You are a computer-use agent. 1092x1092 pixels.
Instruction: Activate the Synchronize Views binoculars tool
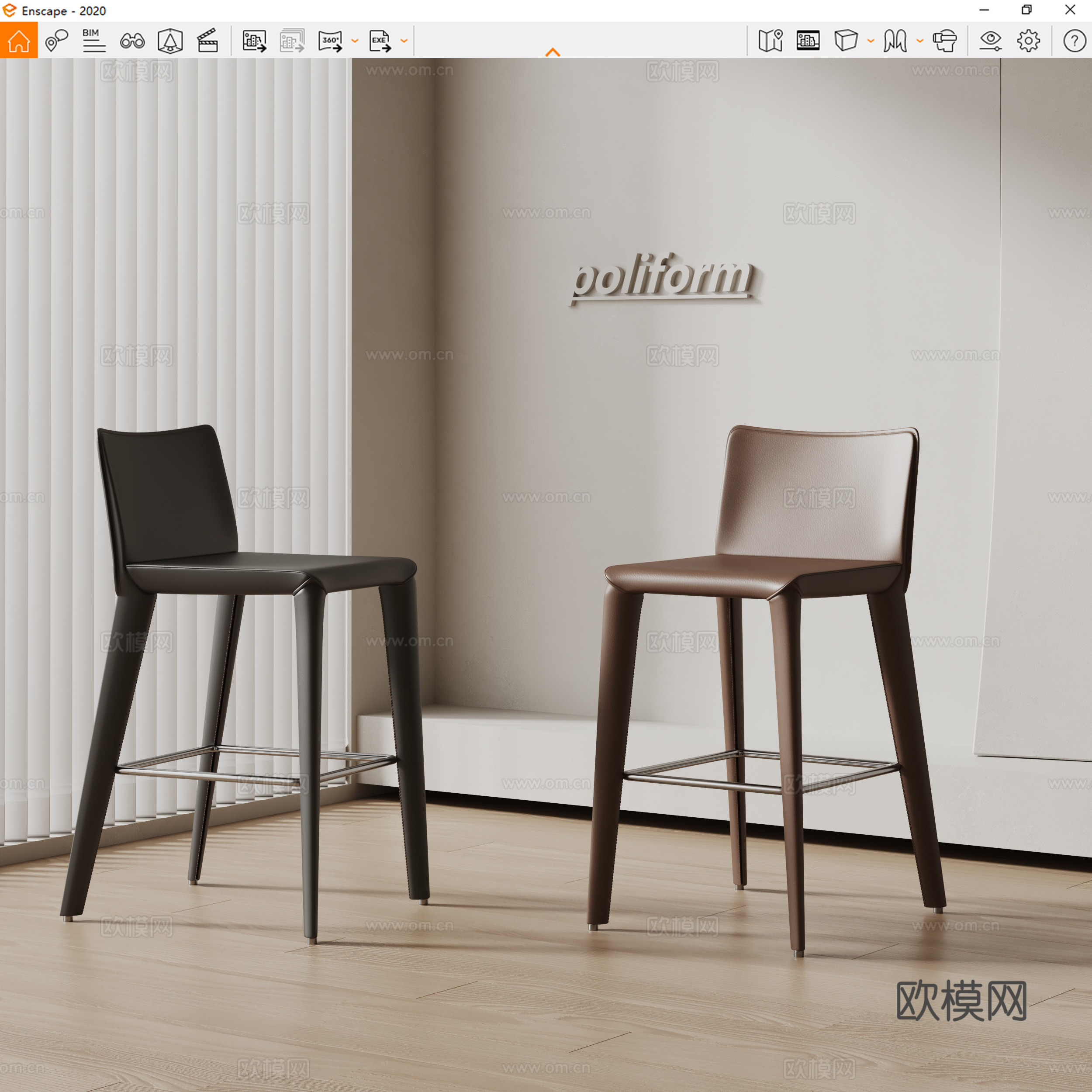click(132, 41)
